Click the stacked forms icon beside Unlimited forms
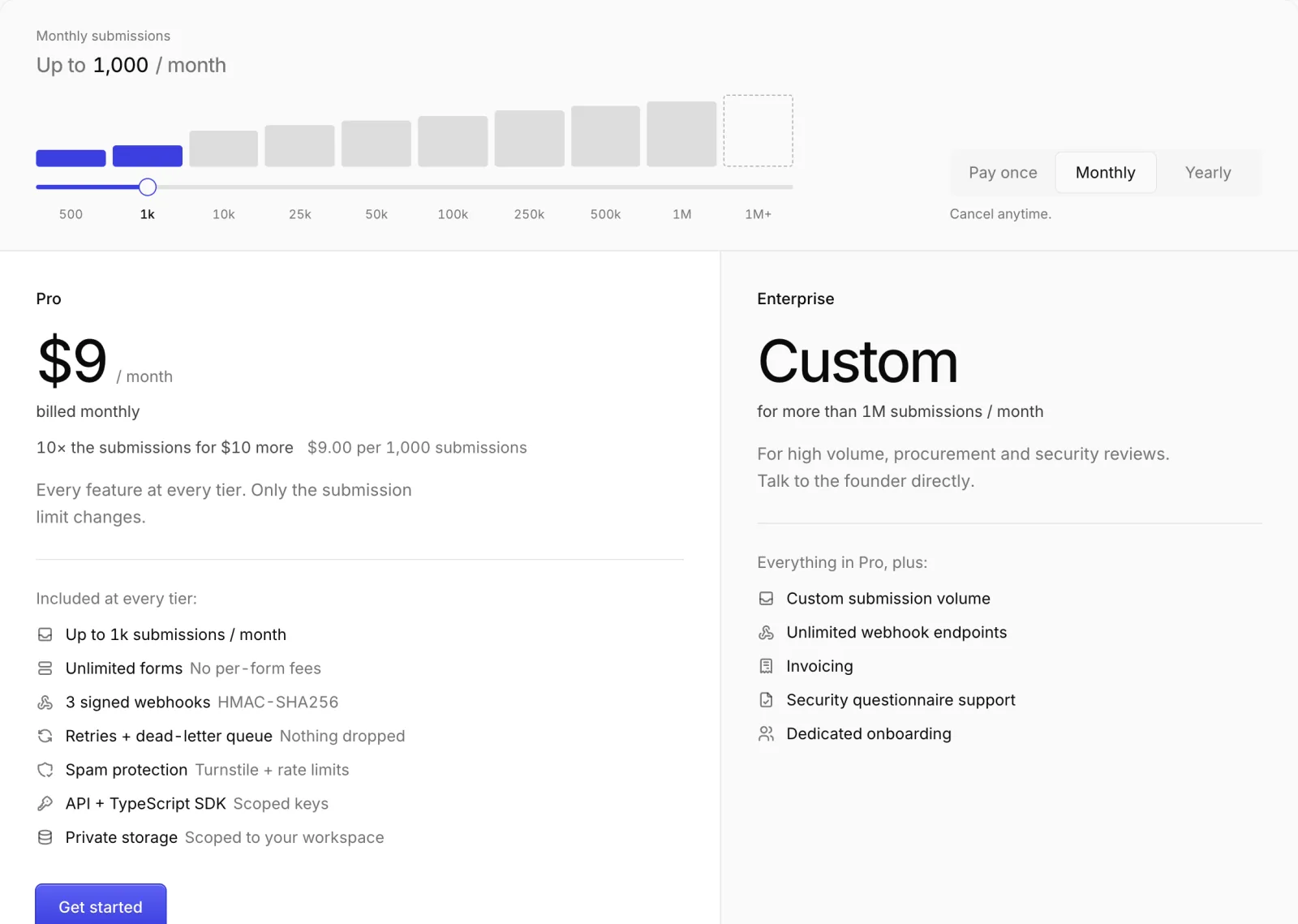 pyautogui.click(x=45, y=668)
